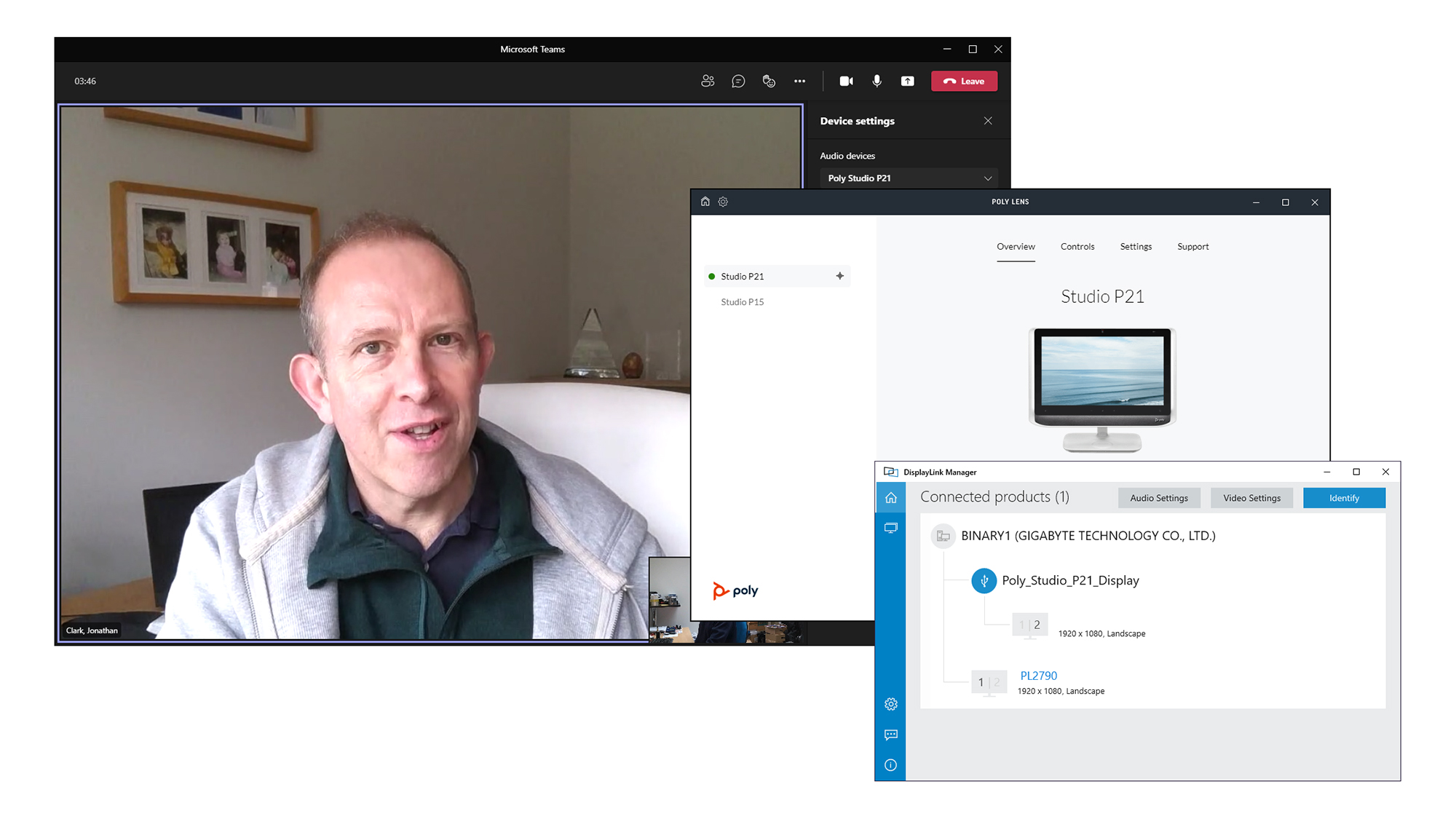Screen dimensions: 1456x819
Task: Click the Share content icon
Action: pos(907,81)
